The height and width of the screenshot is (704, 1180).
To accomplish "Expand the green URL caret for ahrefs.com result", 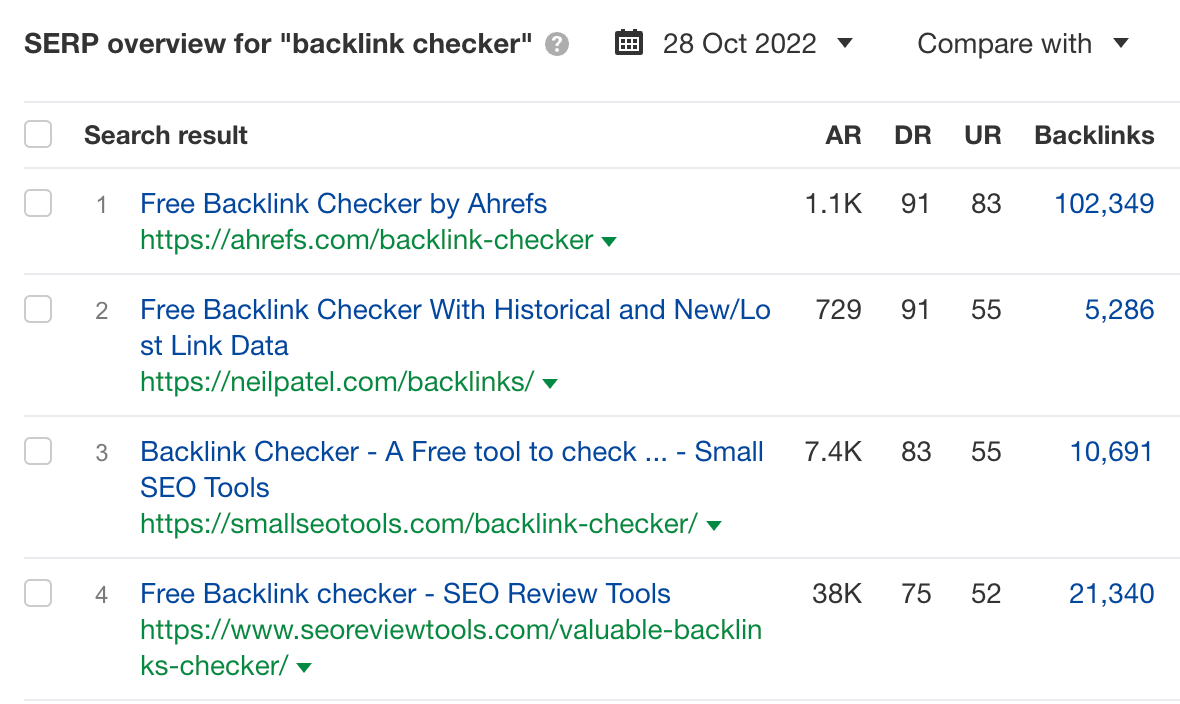I will [x=609, y=241].
